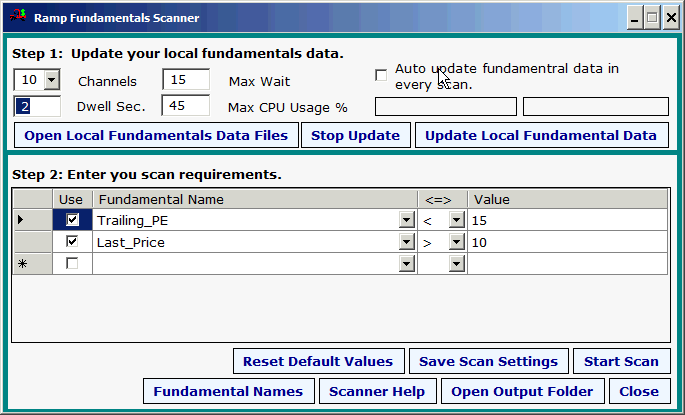Click the Channels label
The height and width of the screenshot is (415, 685).
[107, 82]
